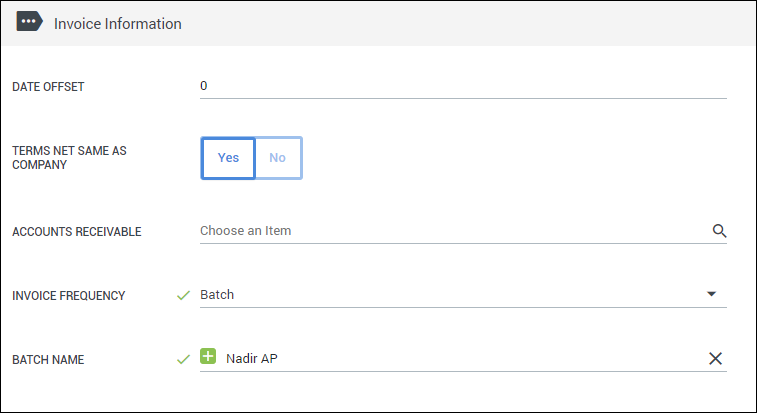Click the Batch value in Invoice Frequency
The height and width of the screenshot is (413, 757).
tap(217, 295)
